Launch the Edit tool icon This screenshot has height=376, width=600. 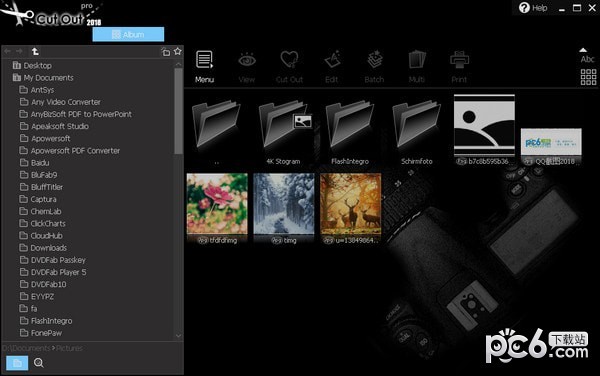coord(332,66)
